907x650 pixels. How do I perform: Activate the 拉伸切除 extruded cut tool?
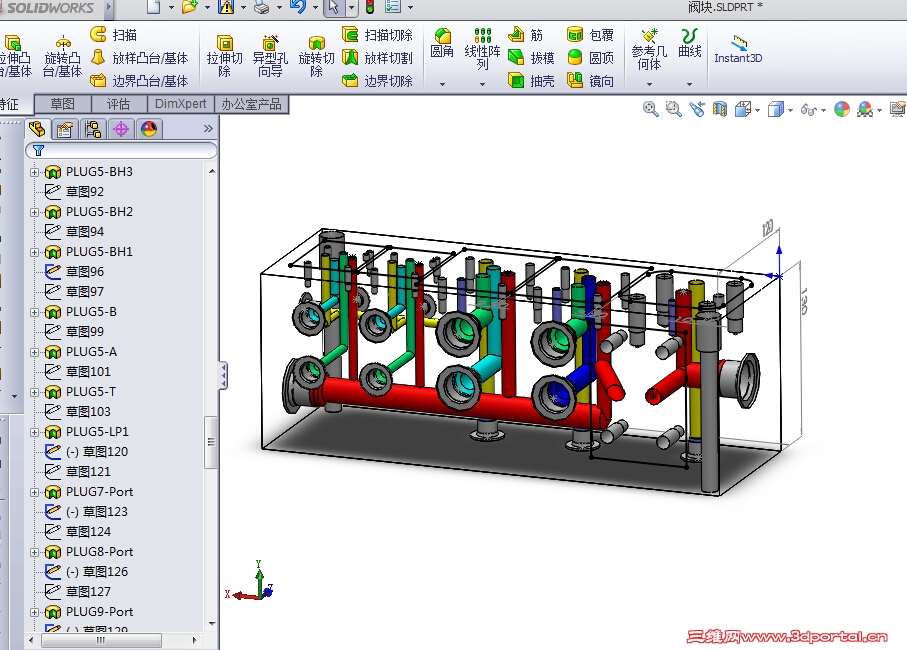(x=224, y=57)
